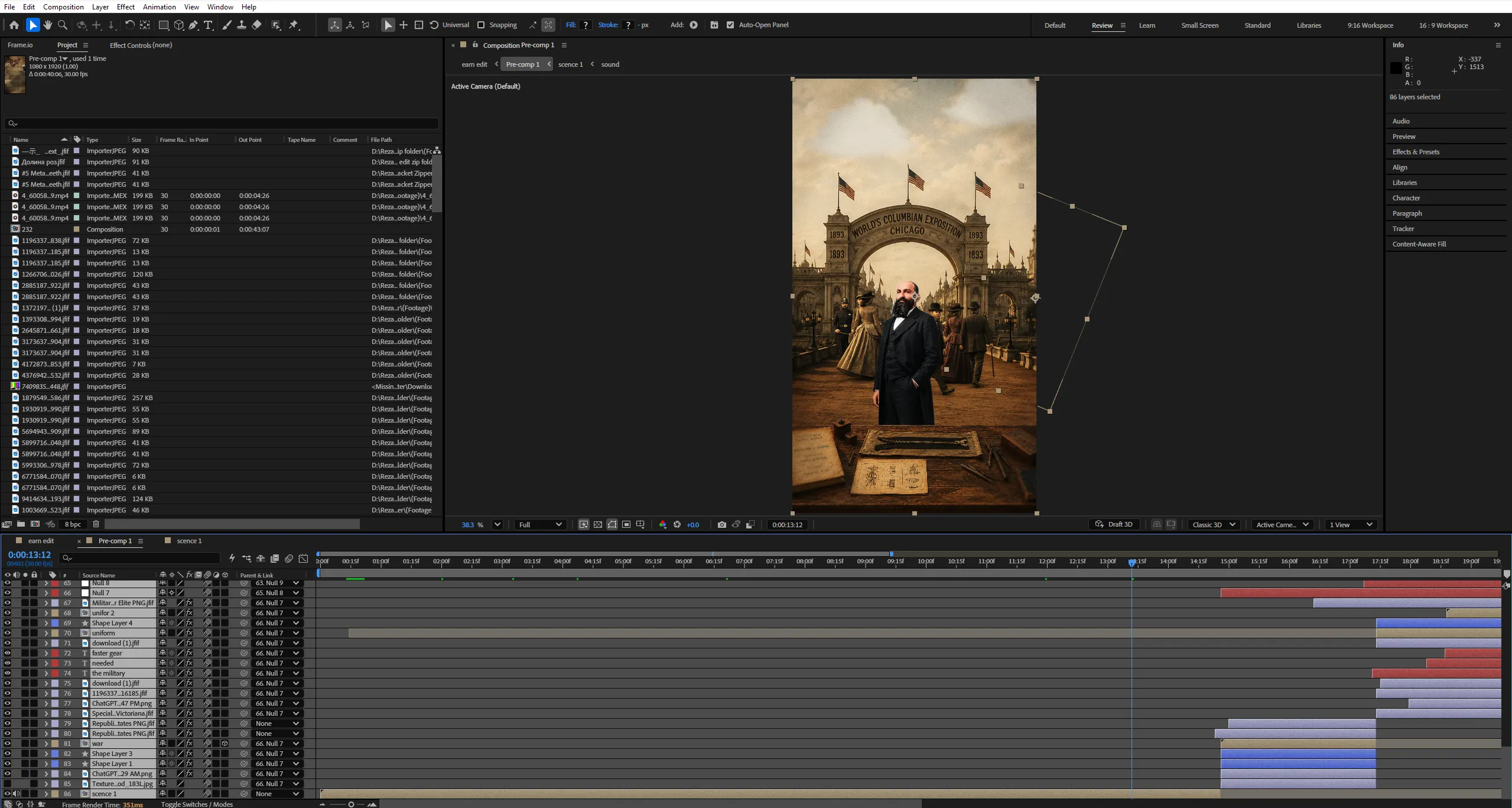Click the 8 bpc color depth button
The width and height of the screenshot is (1512, 808).
pyautogui.click(x=73, y=524)
